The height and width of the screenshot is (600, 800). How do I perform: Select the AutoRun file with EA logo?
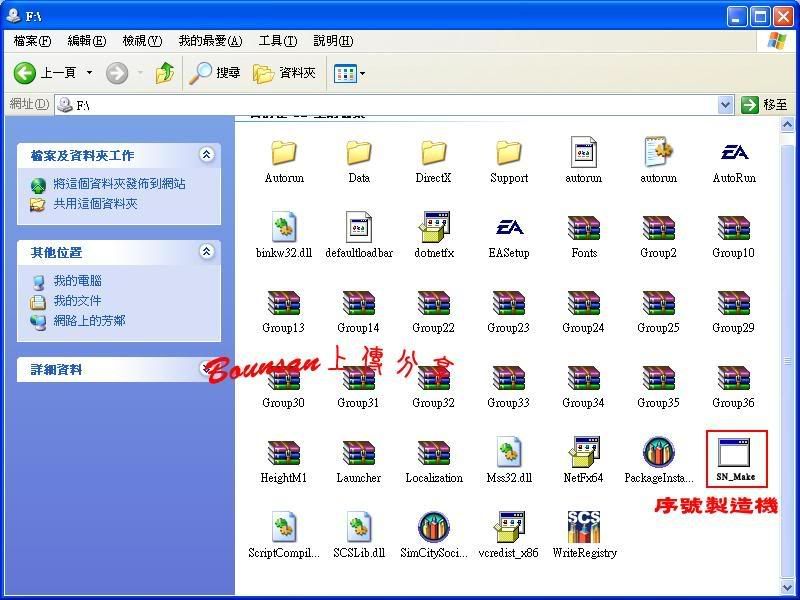point(734,161)
